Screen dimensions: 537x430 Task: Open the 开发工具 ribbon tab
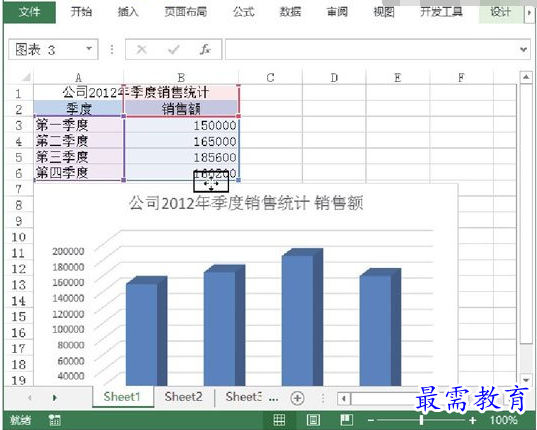(441, 12)
